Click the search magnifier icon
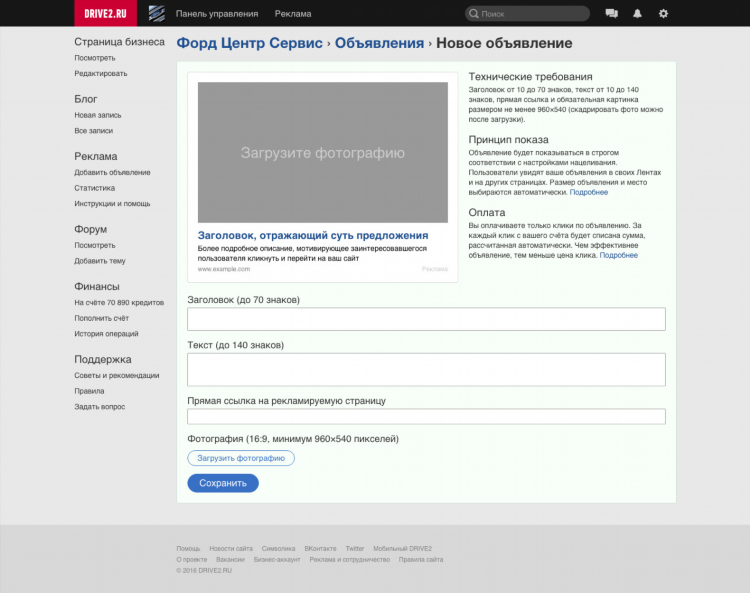 point(474,13)
